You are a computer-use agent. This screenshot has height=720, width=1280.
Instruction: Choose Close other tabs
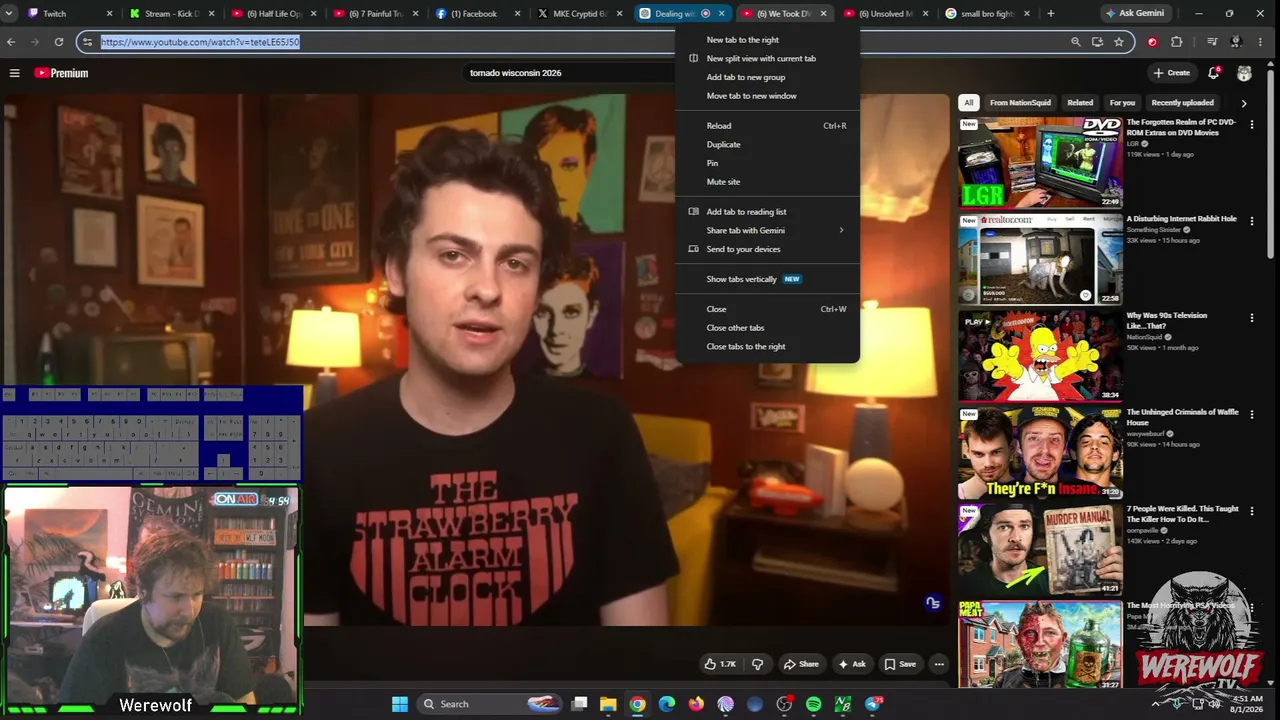coord(768,328)
